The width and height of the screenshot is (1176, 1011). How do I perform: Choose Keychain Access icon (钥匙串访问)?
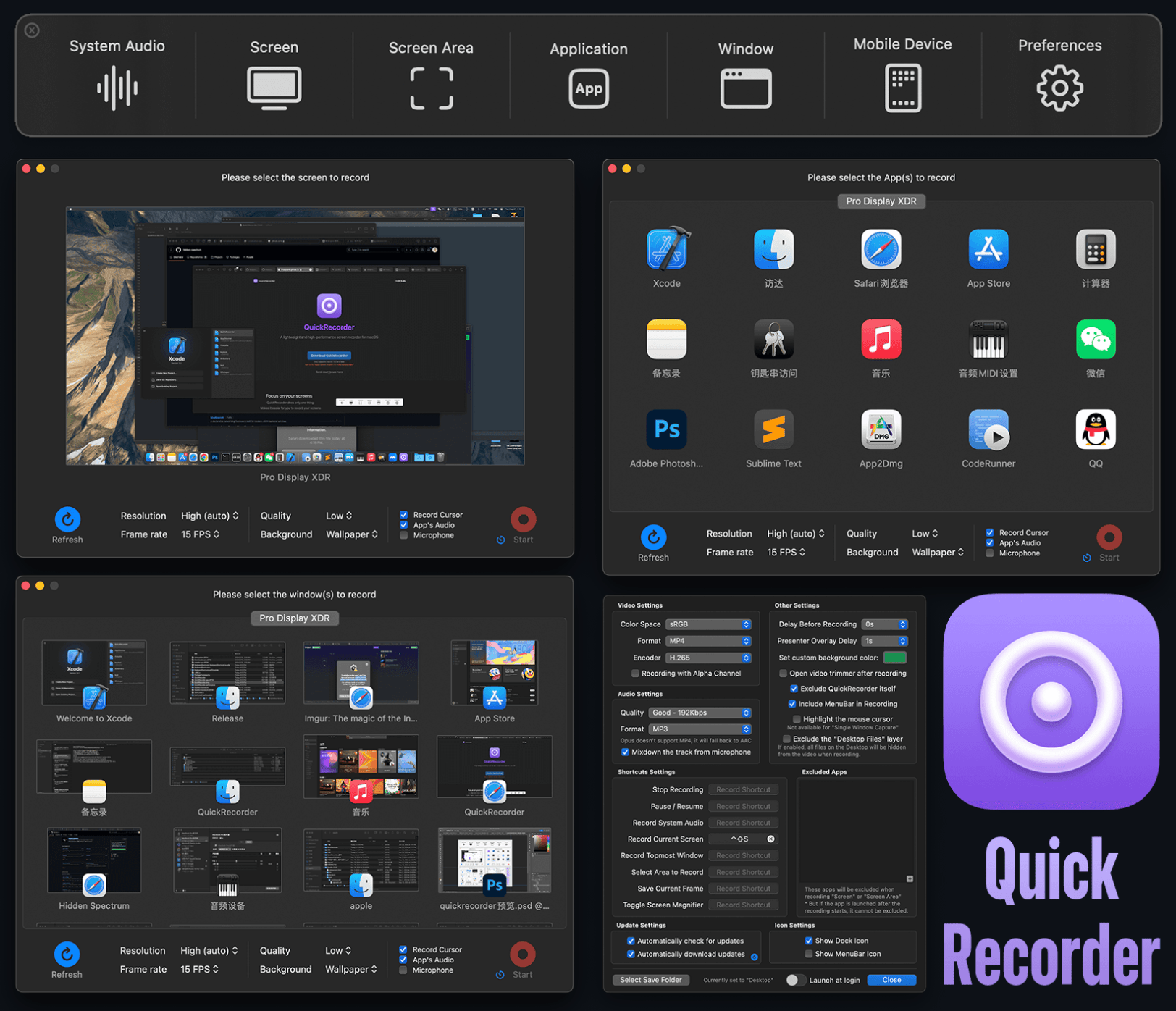click(x=773, y=340)
